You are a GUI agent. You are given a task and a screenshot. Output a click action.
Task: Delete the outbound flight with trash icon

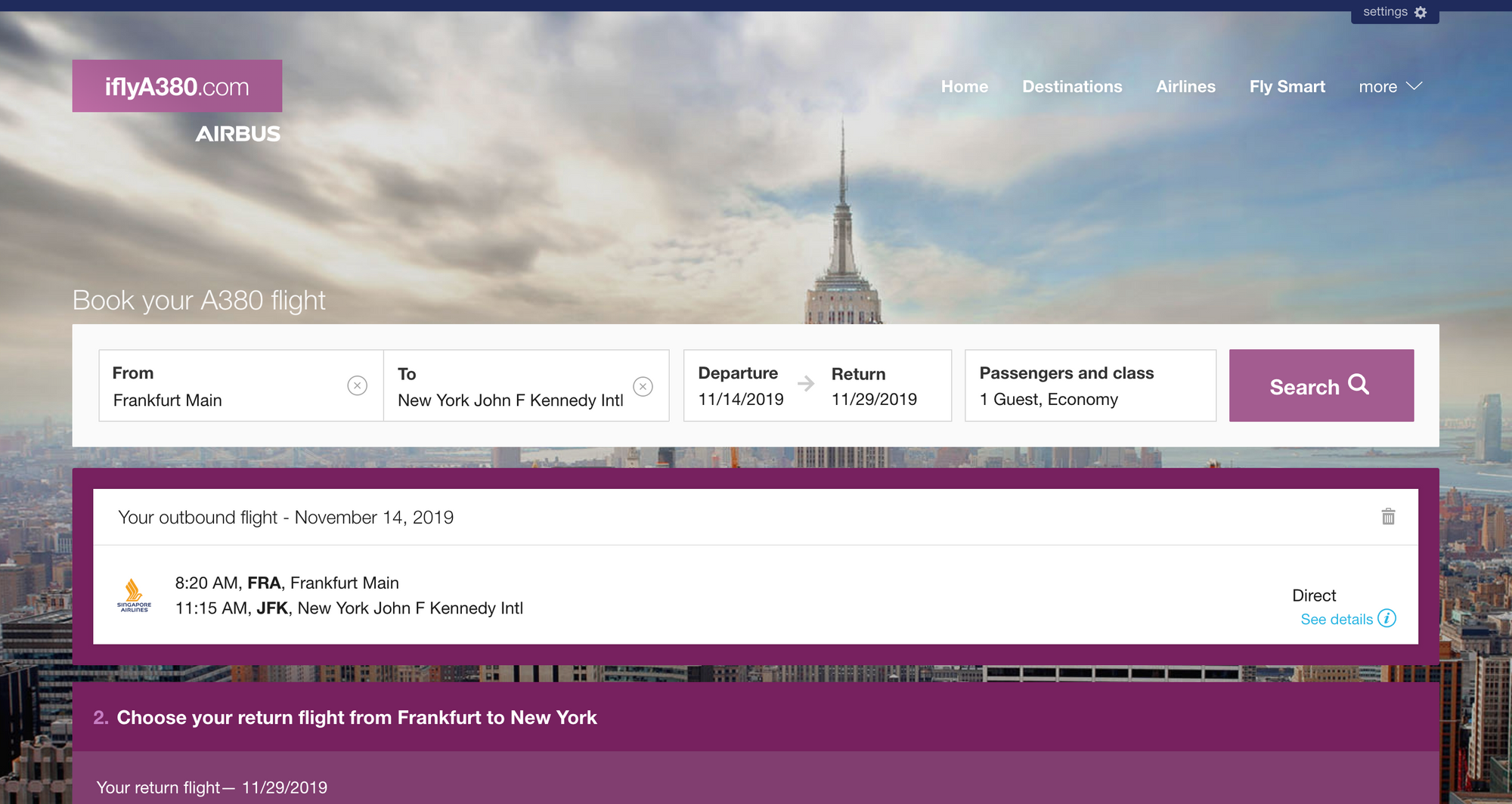tap(1388, 517)
